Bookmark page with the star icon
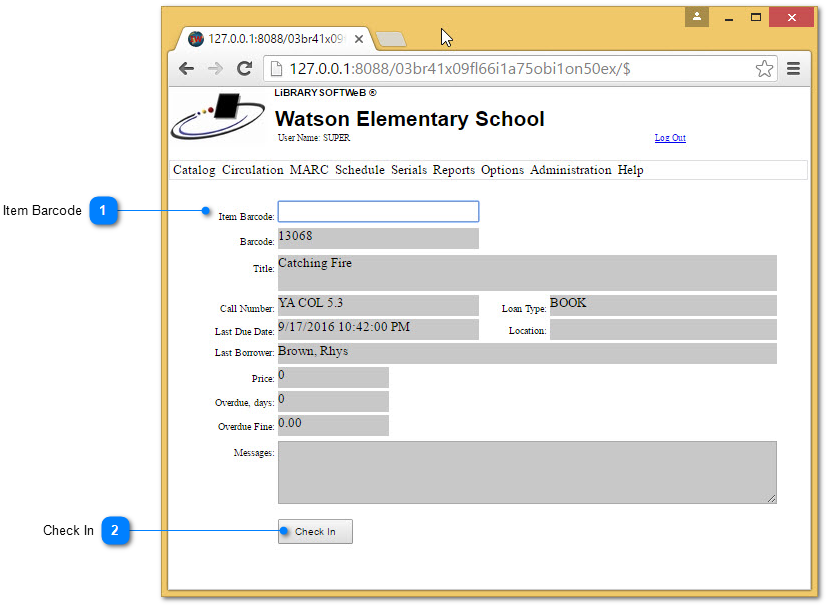The height and width of the screenshot is (607, 828). [764, 69]
